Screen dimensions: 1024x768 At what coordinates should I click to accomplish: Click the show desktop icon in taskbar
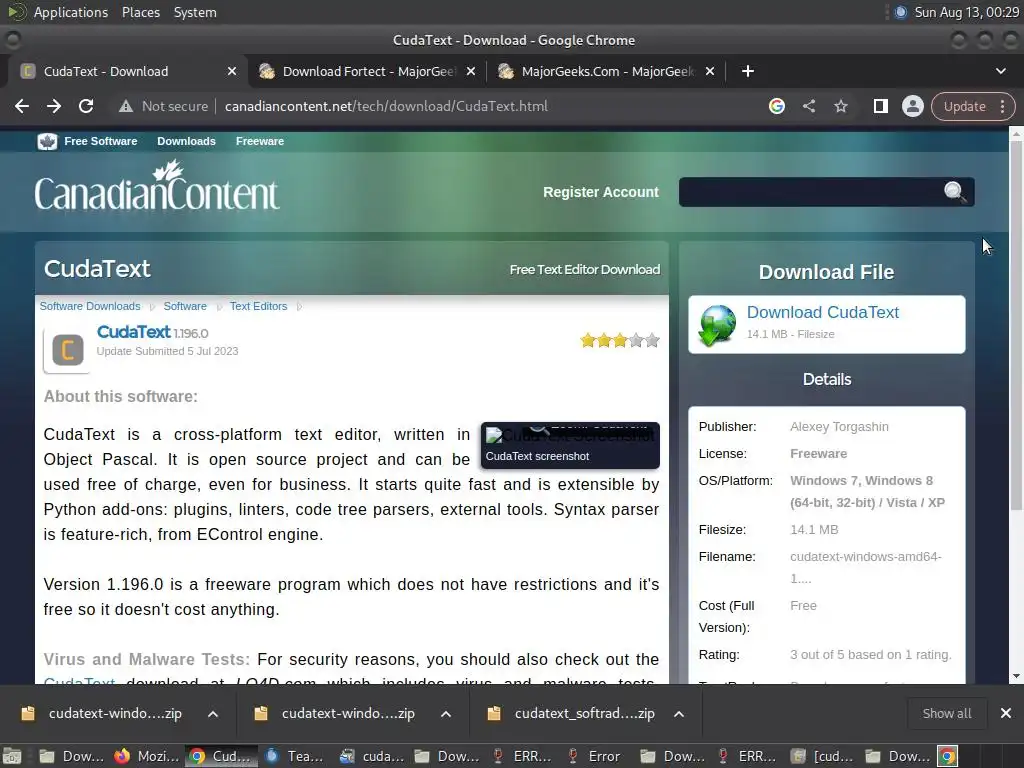click(12, 756)
